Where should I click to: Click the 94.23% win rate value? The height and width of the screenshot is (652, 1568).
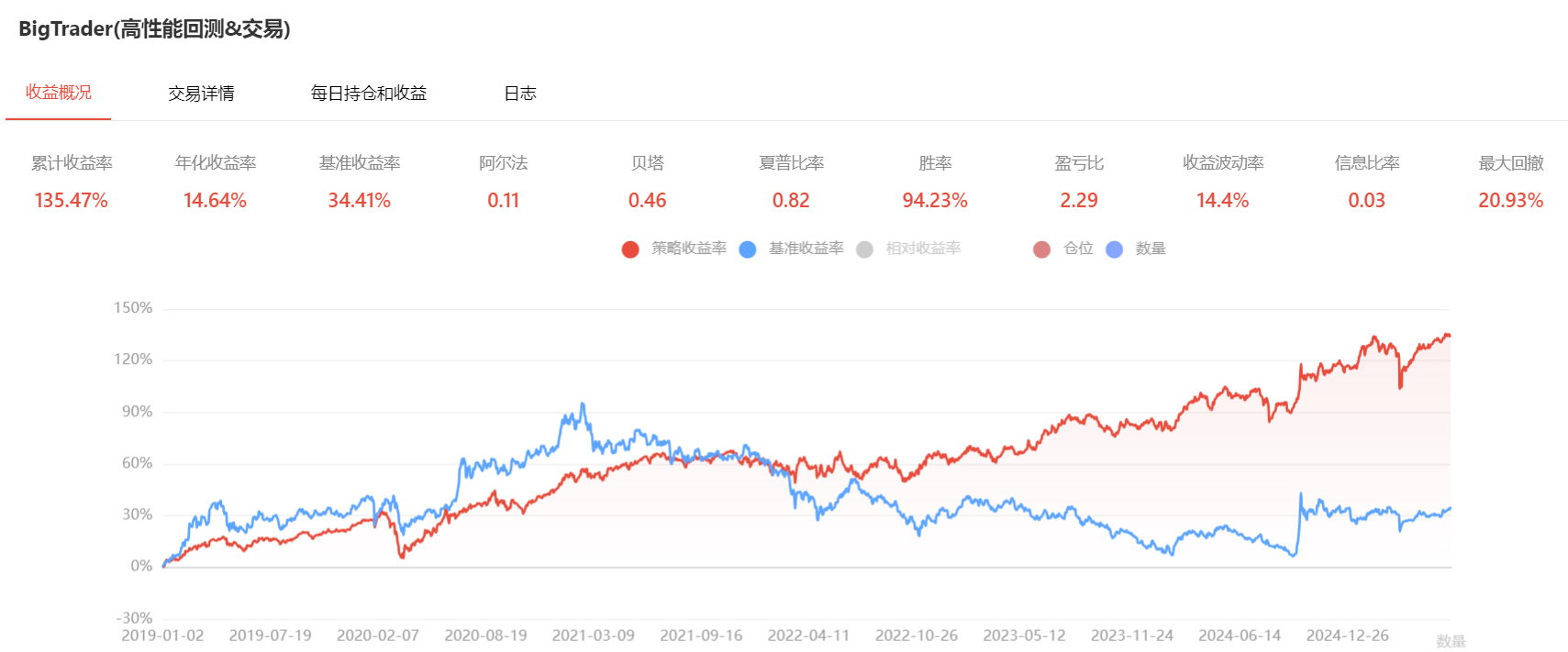(x=935, y=201)
